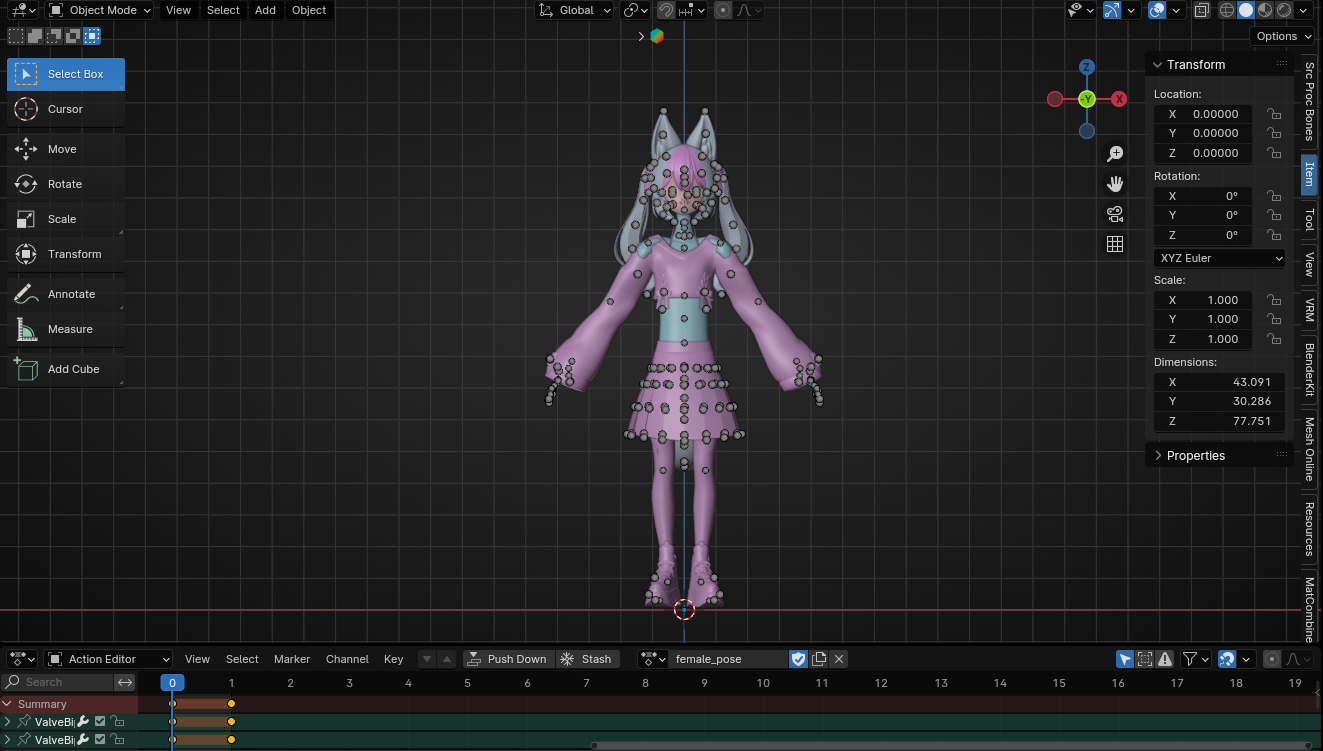Screen dimensions: 1323x751
Task: Toggle viewport gizmos visibility
Action: [x=1111, y=10]
